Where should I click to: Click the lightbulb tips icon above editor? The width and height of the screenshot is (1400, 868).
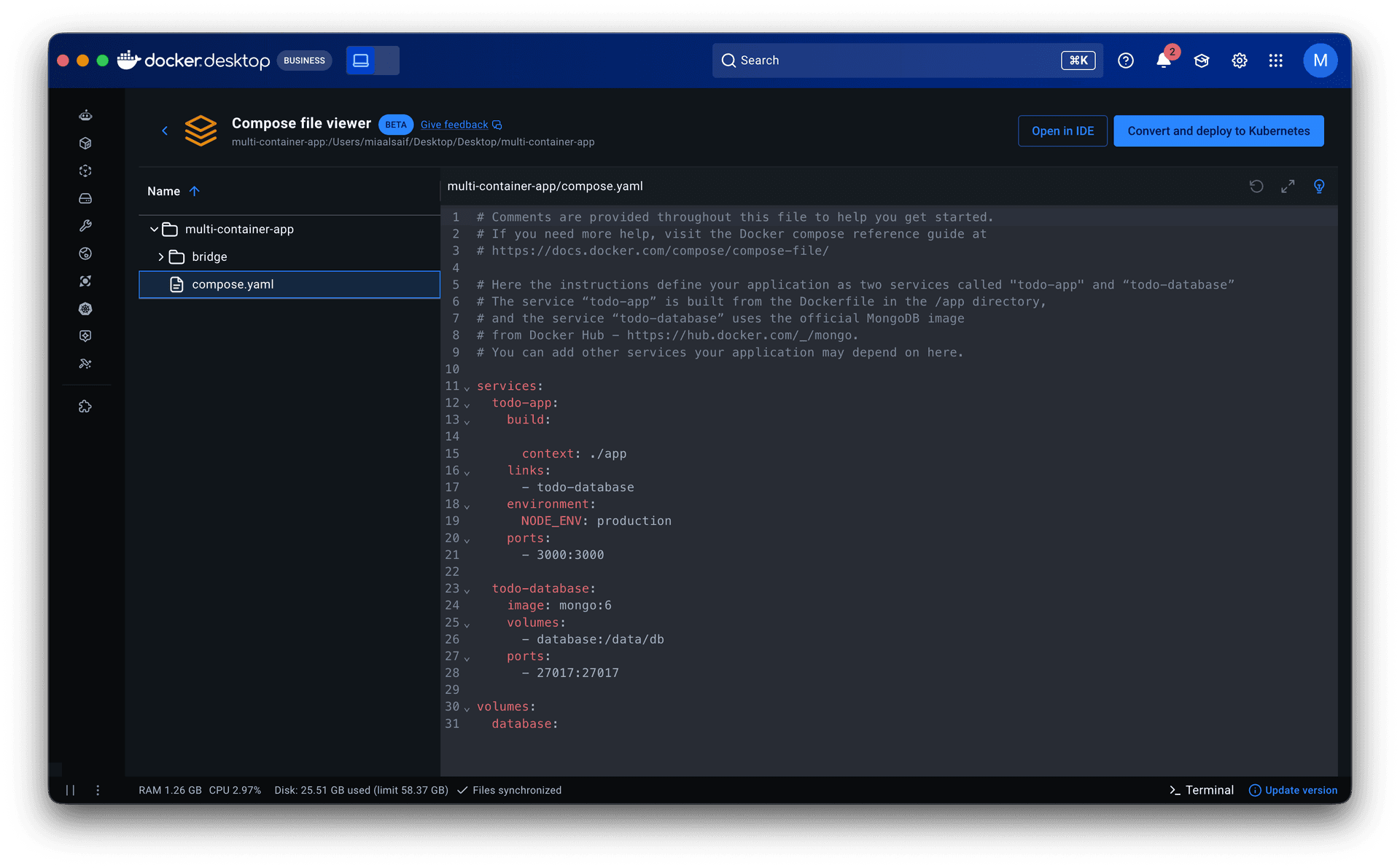click(x=1318, y=187)
